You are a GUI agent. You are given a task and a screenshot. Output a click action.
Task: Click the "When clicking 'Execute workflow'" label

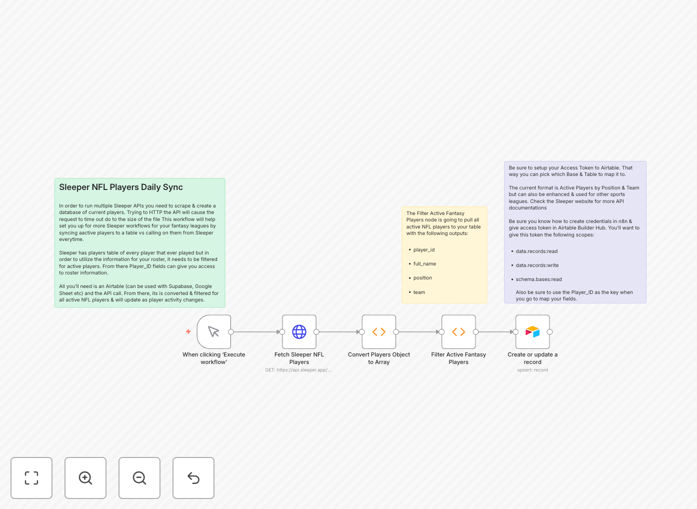(x=214, y=358)
